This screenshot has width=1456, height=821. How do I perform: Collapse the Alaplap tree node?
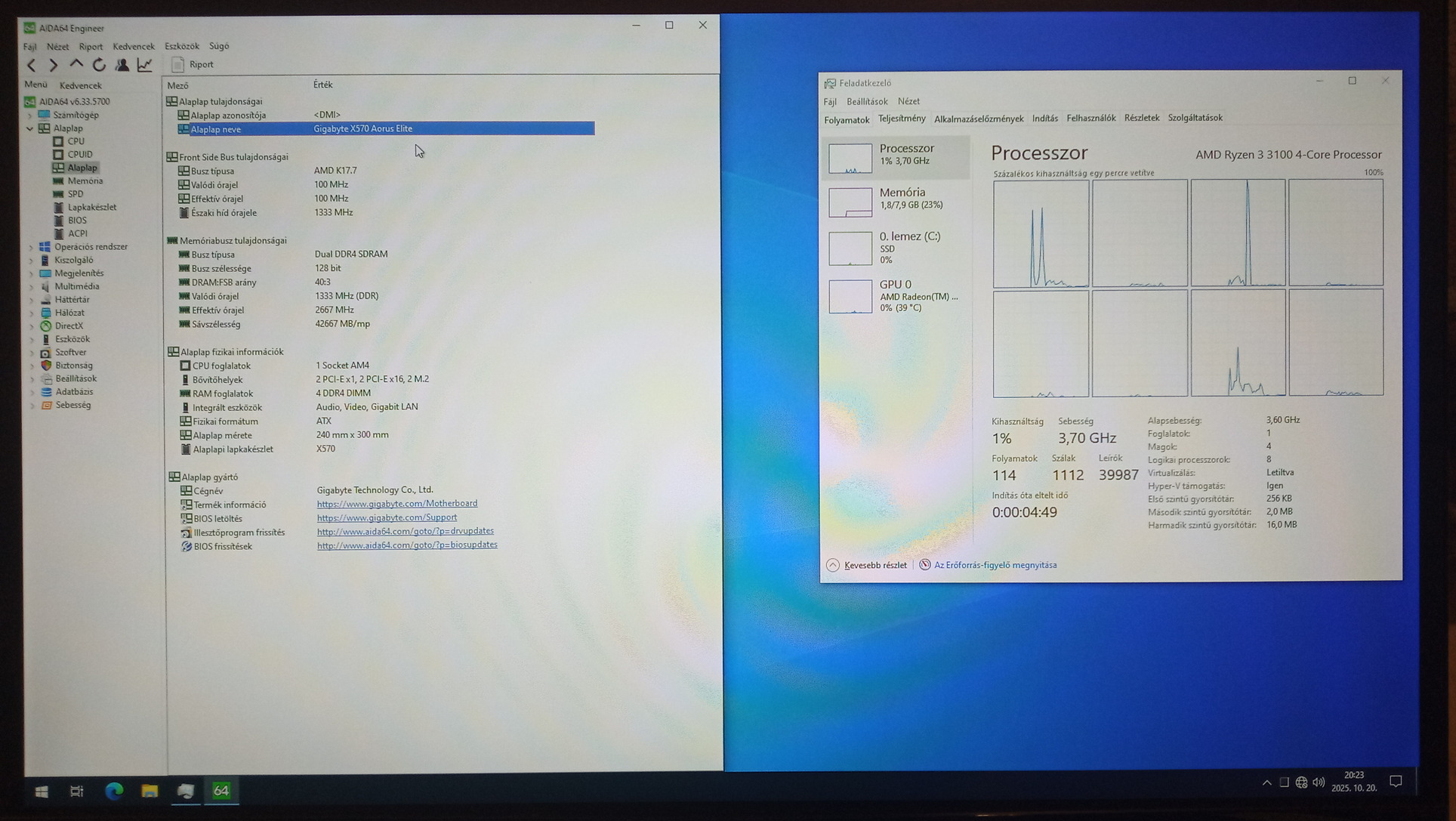point(30,128)
